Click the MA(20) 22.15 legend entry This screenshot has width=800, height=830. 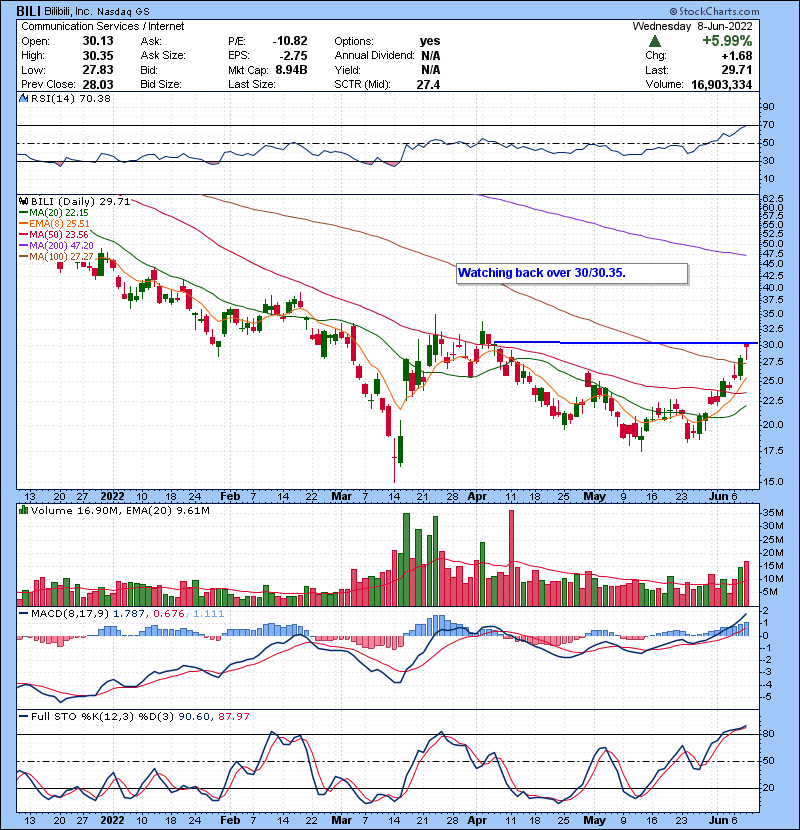(x=54, y=212)
